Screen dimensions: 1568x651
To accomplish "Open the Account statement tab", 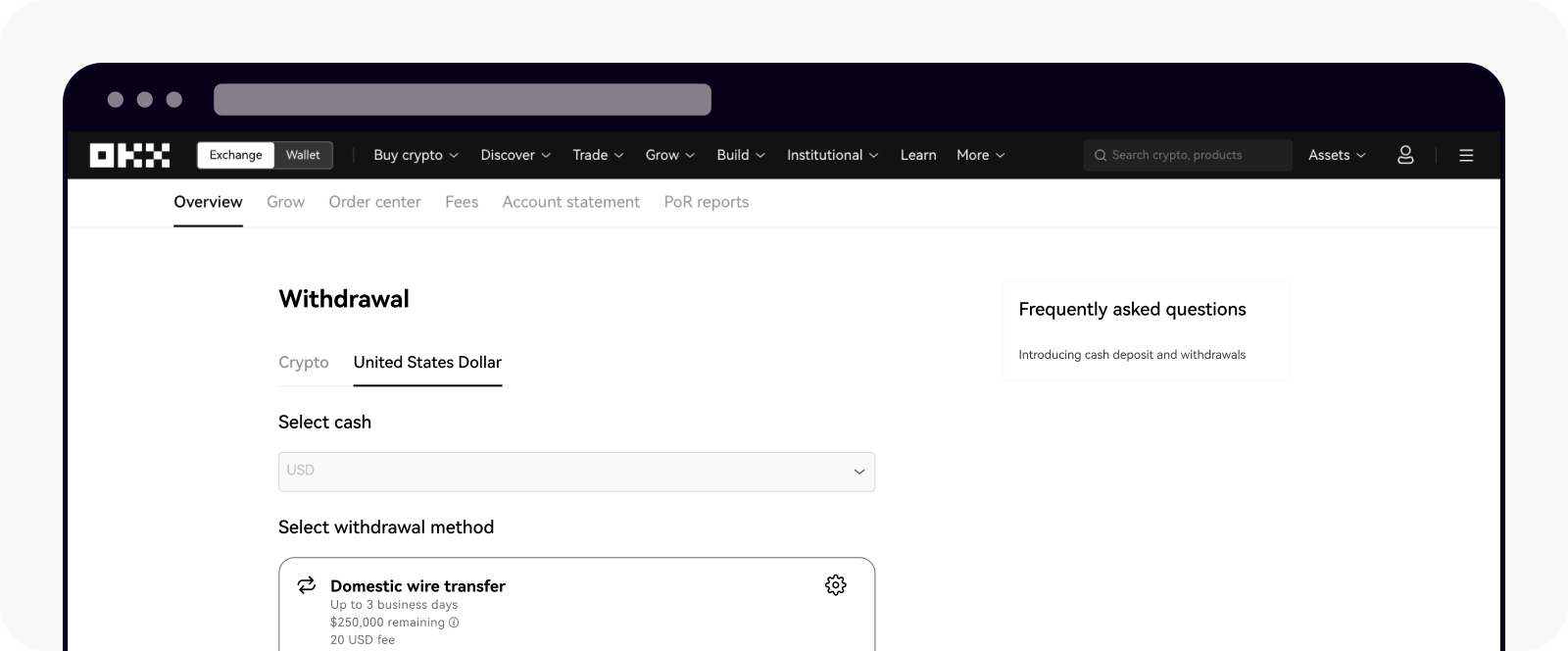I will 570,202.
